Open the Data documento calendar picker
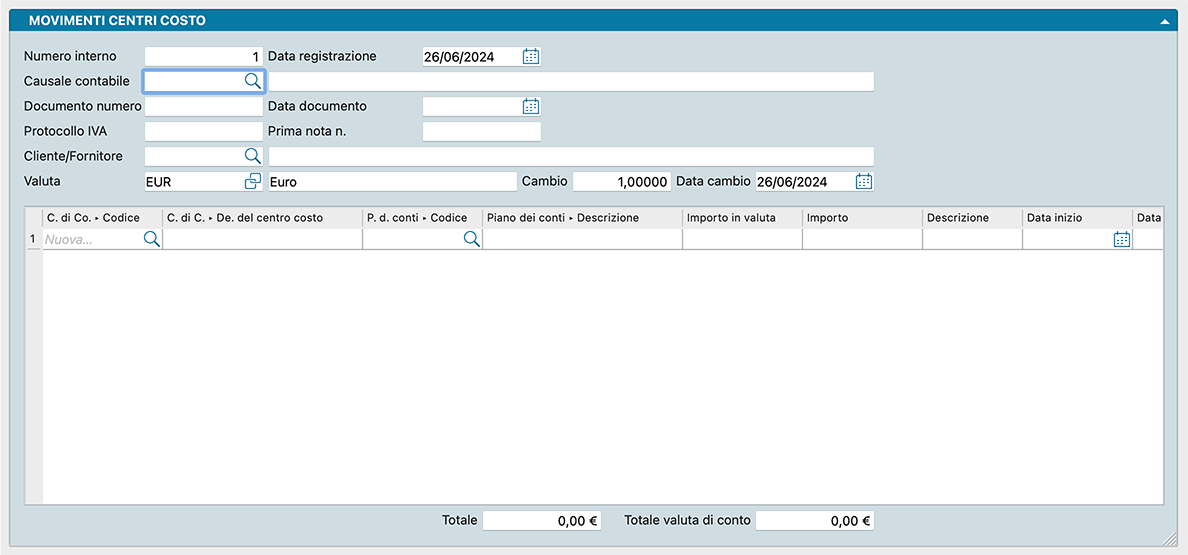Image resolution: width=1188 pixels, height=555 pixels. tap(531, 106)
